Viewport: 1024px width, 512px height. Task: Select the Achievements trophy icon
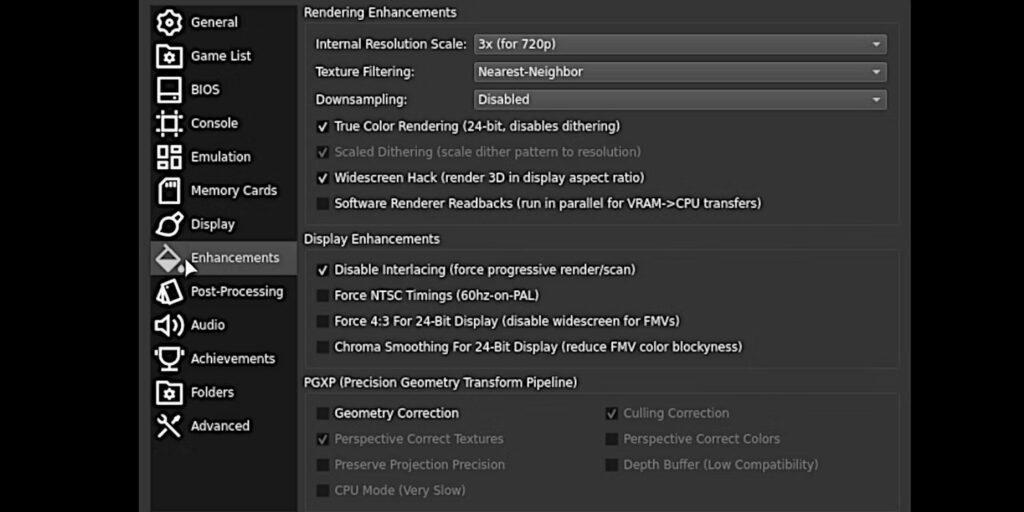169,359
